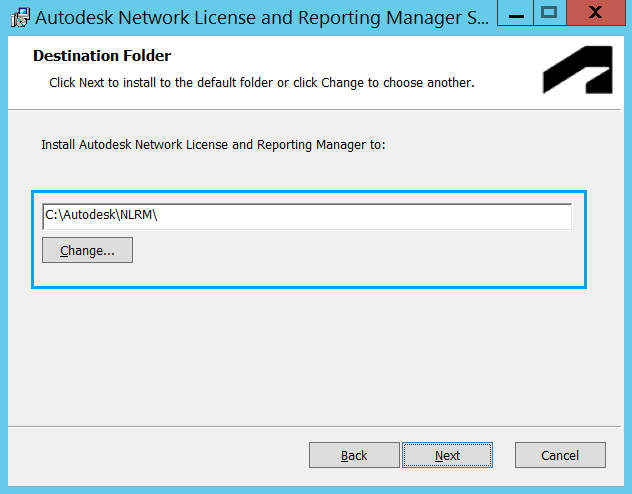Click Next to continue installation
The width and height of the screenshot is (632, 494).
[447, 456]
